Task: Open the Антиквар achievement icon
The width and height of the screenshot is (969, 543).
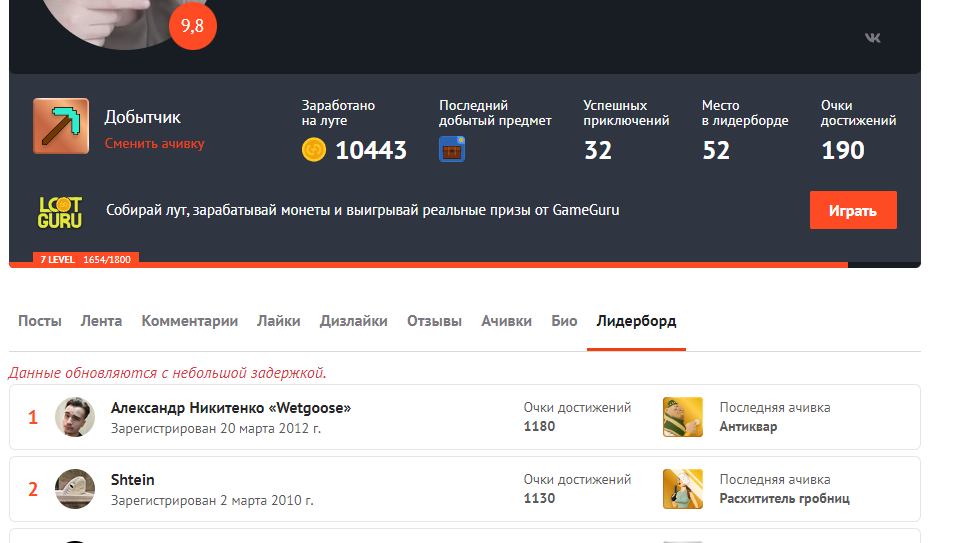Action: coord(682,417)
